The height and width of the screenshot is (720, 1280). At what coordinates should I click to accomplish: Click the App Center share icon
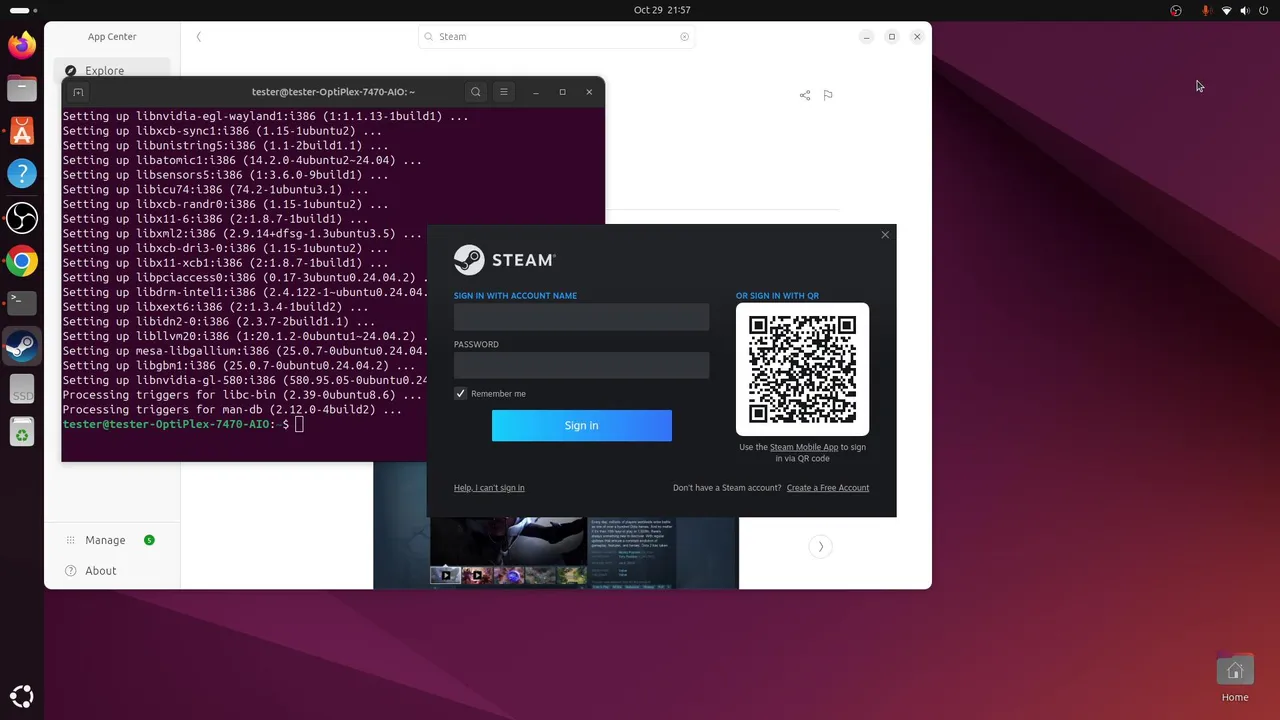point(805,95)
